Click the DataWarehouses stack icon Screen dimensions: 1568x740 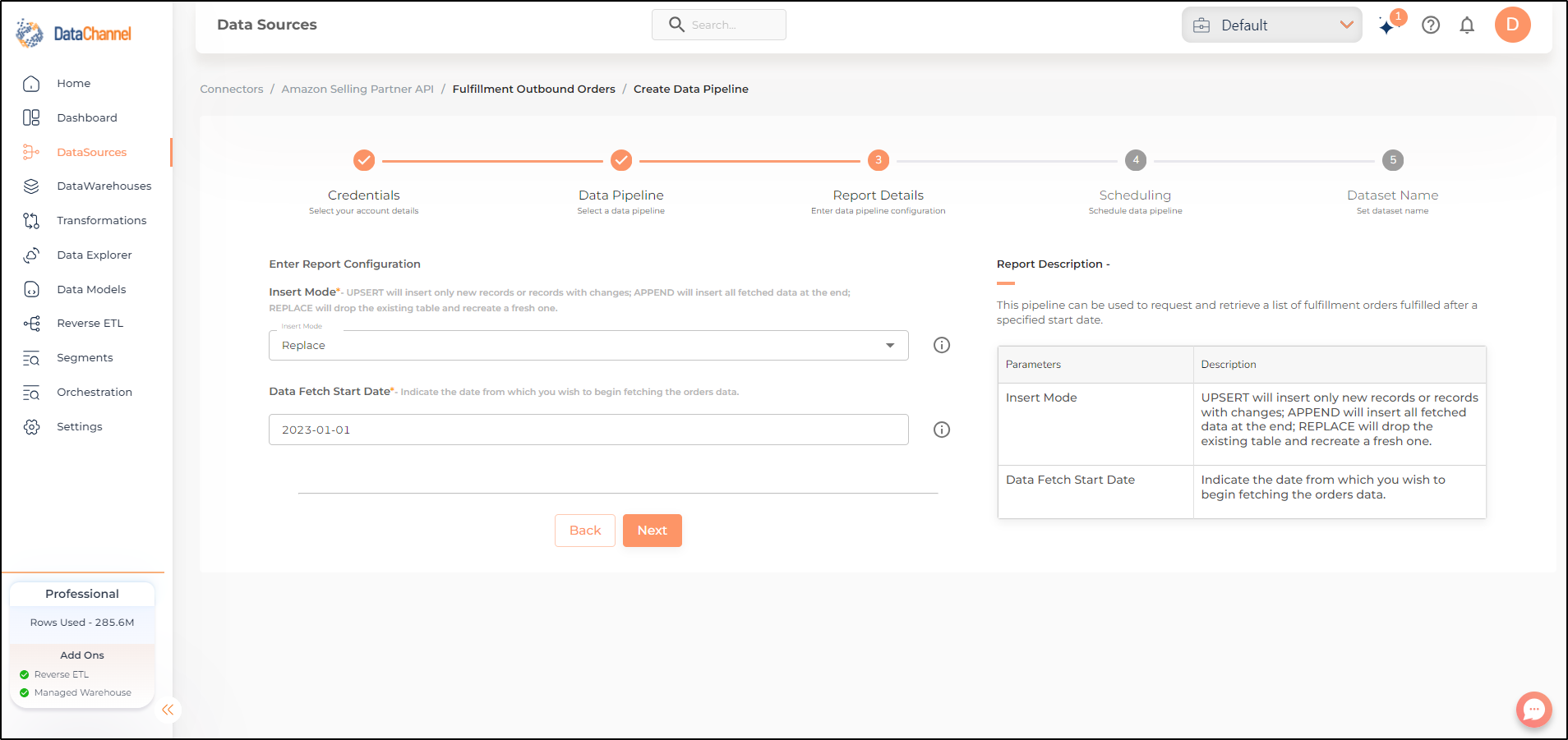coord(31,186)
